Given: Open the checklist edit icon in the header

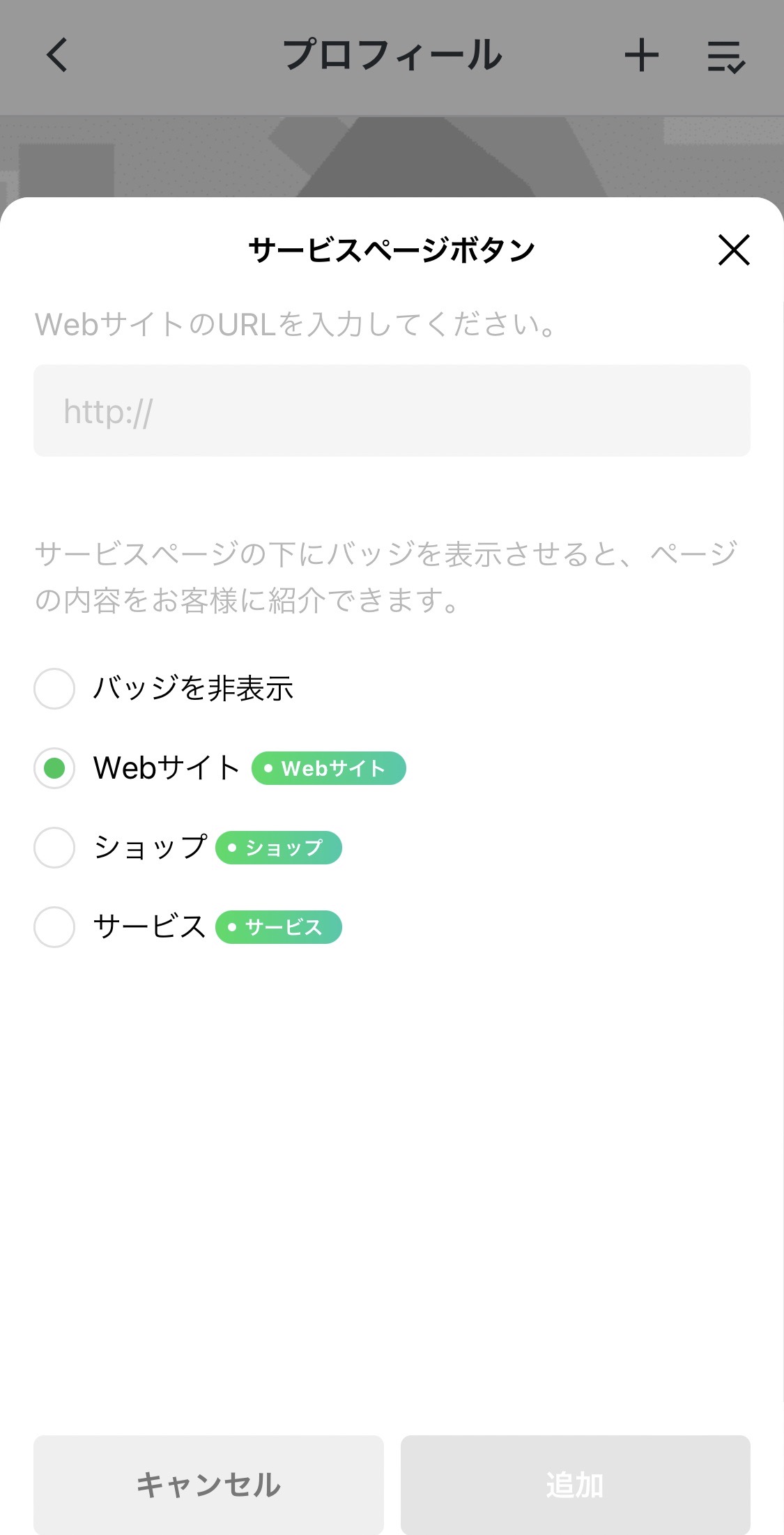Looking at the screenshot, I should 726,56.
